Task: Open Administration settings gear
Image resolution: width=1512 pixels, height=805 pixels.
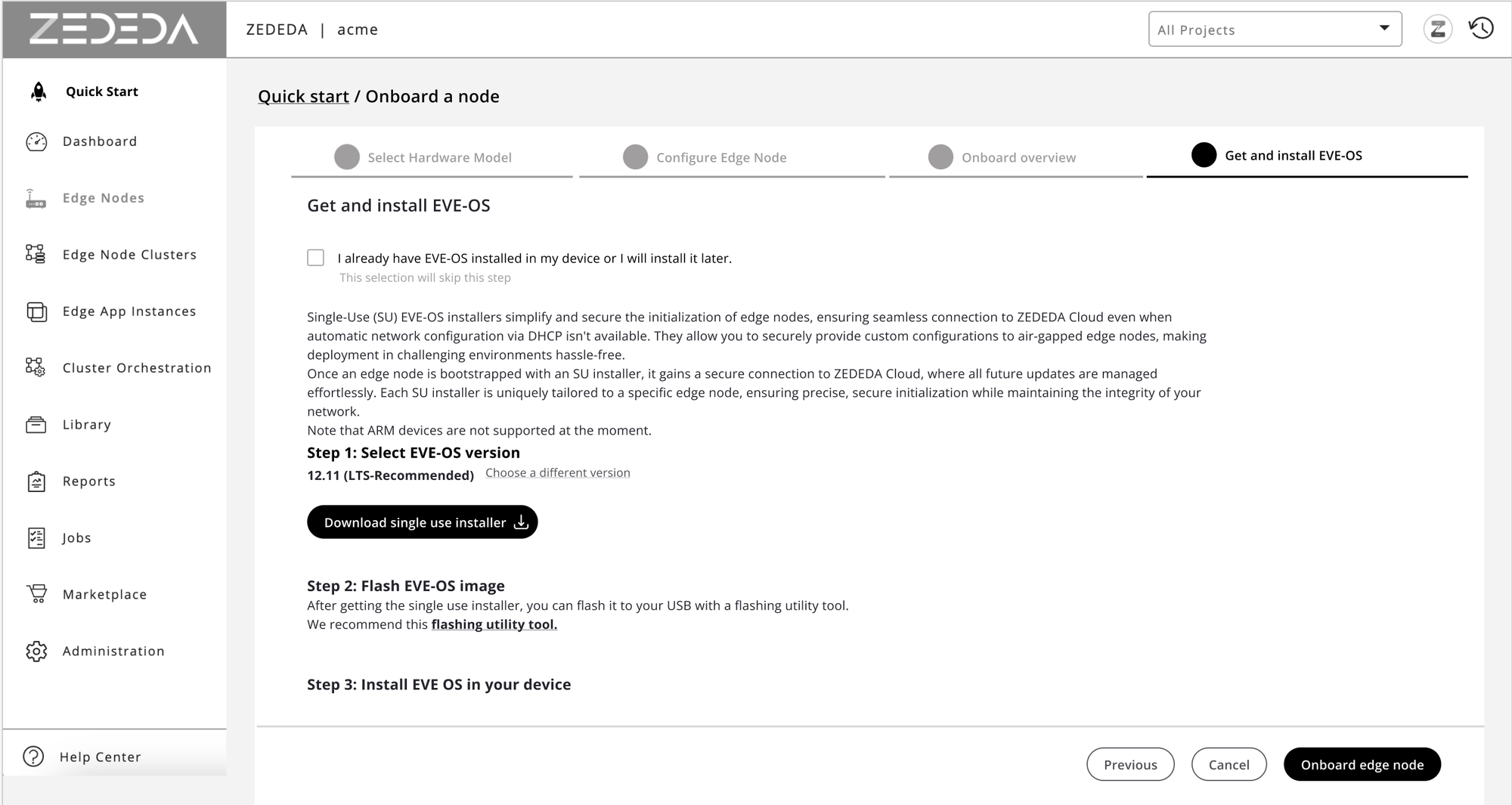Action: [x=36, y=651]
